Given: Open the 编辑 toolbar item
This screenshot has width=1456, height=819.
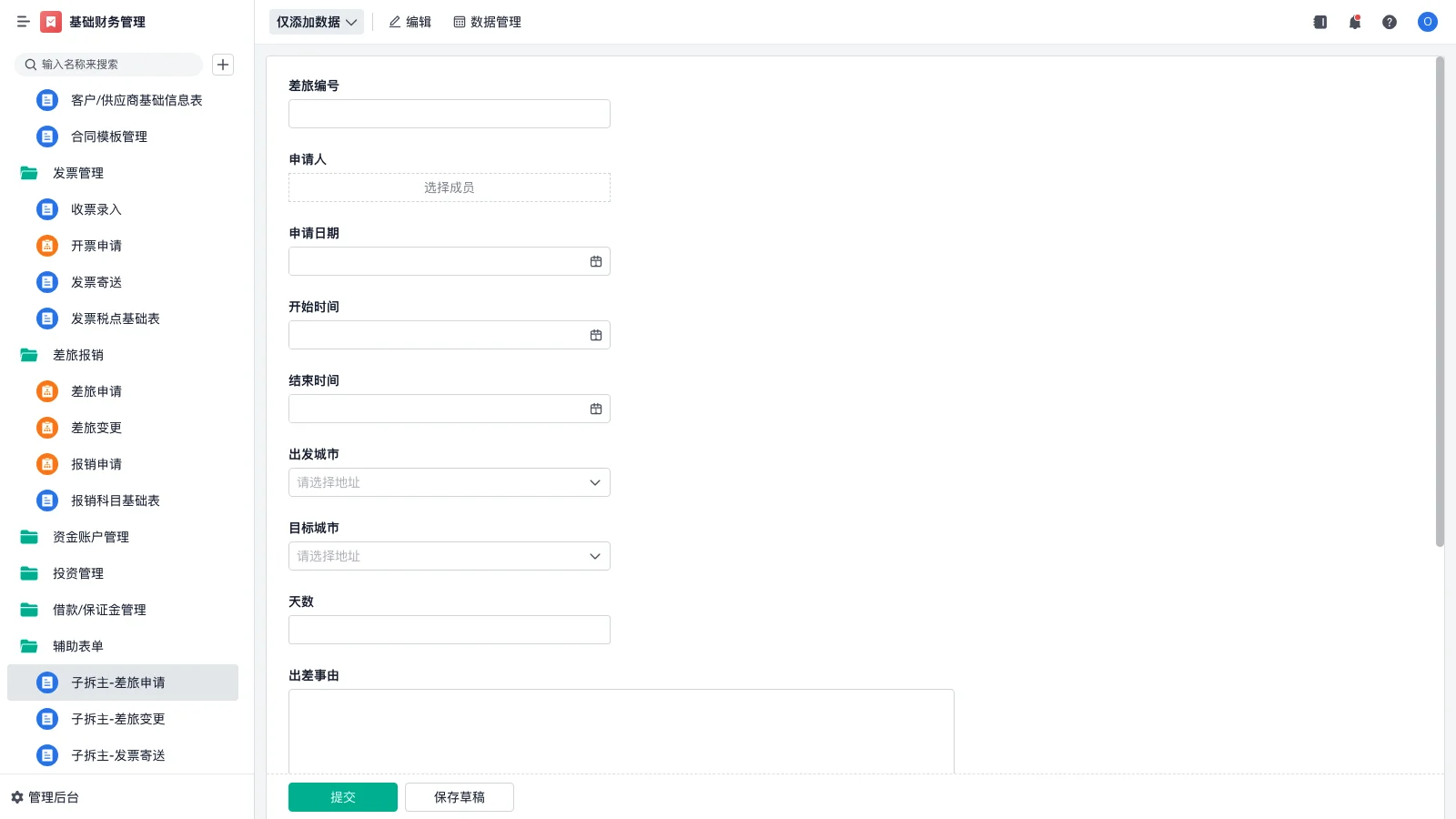Looking at the screenshot, I should coord(409,22).
